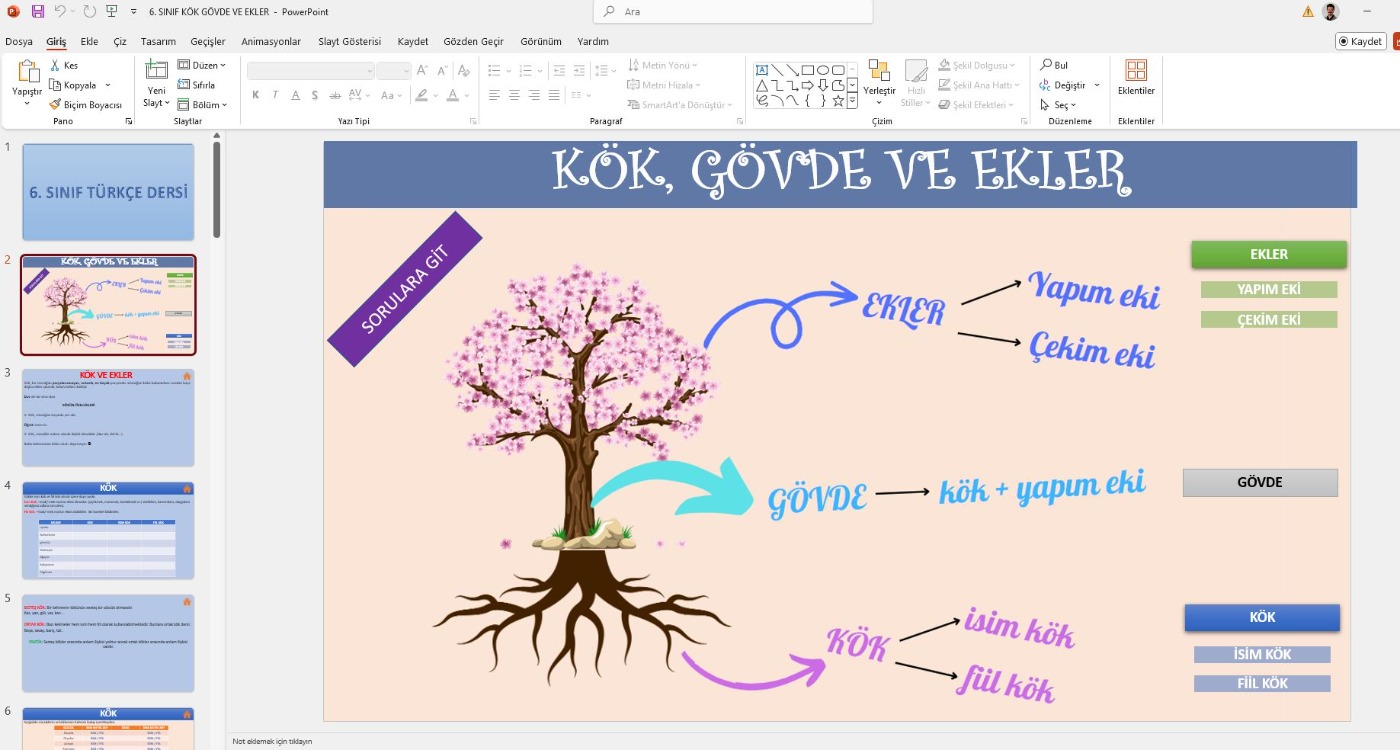The height and width of the screenshot is (750, 1400).
Task: Toggle italic (T) formatting
Action: [x=276, y=95]
